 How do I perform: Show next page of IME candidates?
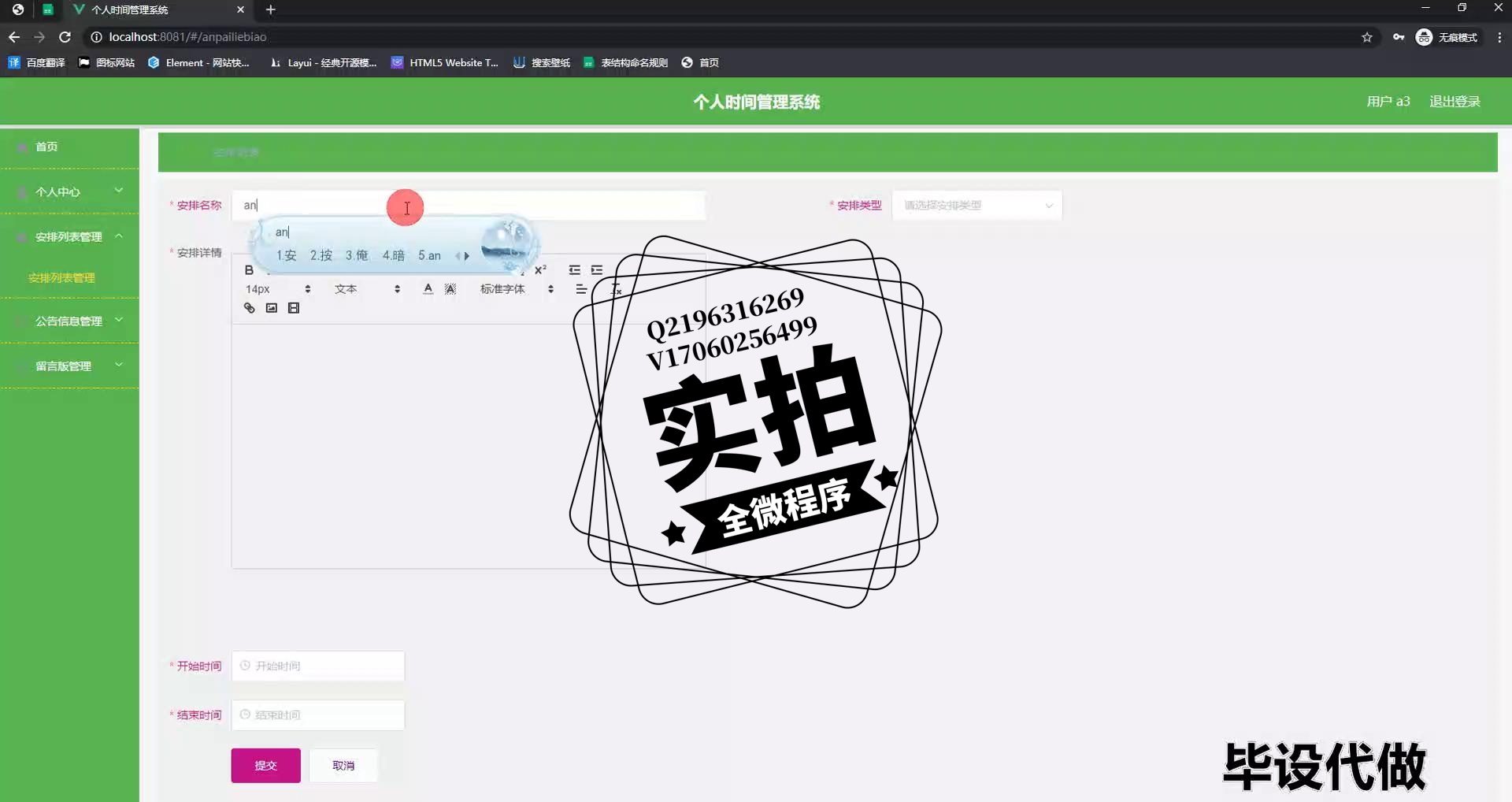coord(467,256)
